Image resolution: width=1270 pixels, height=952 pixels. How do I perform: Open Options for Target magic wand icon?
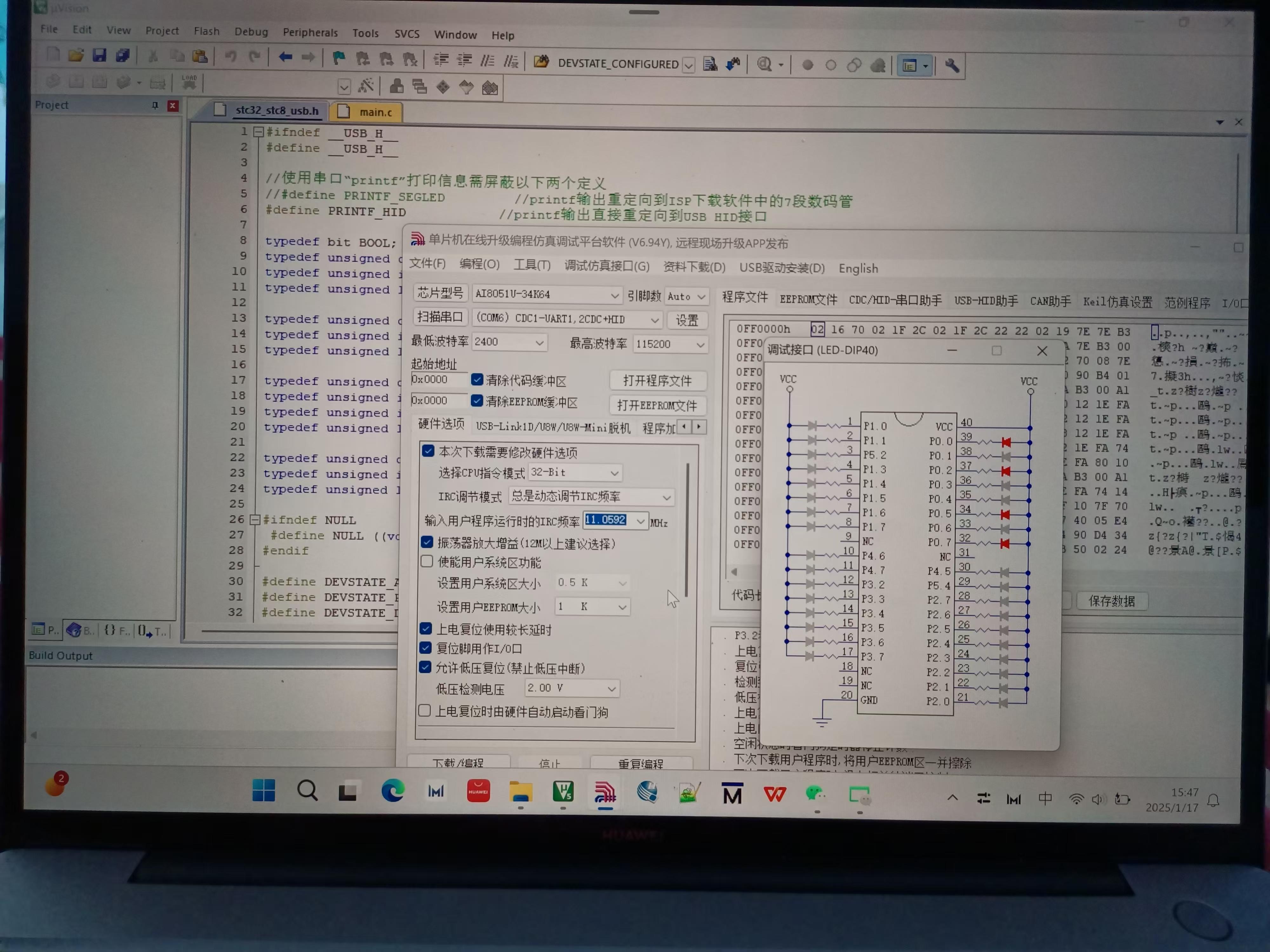point(365,86)
